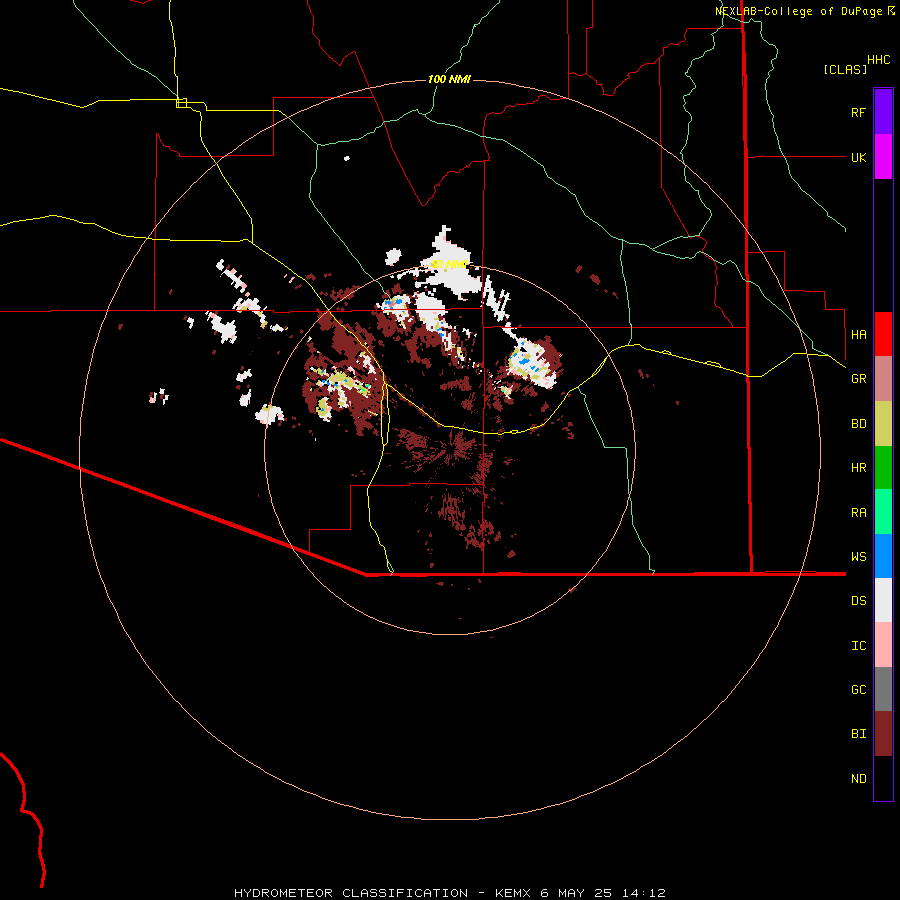900x900 pixels.
Task: Click the small square marker on yellow highway line
Action: click(181, 103)
